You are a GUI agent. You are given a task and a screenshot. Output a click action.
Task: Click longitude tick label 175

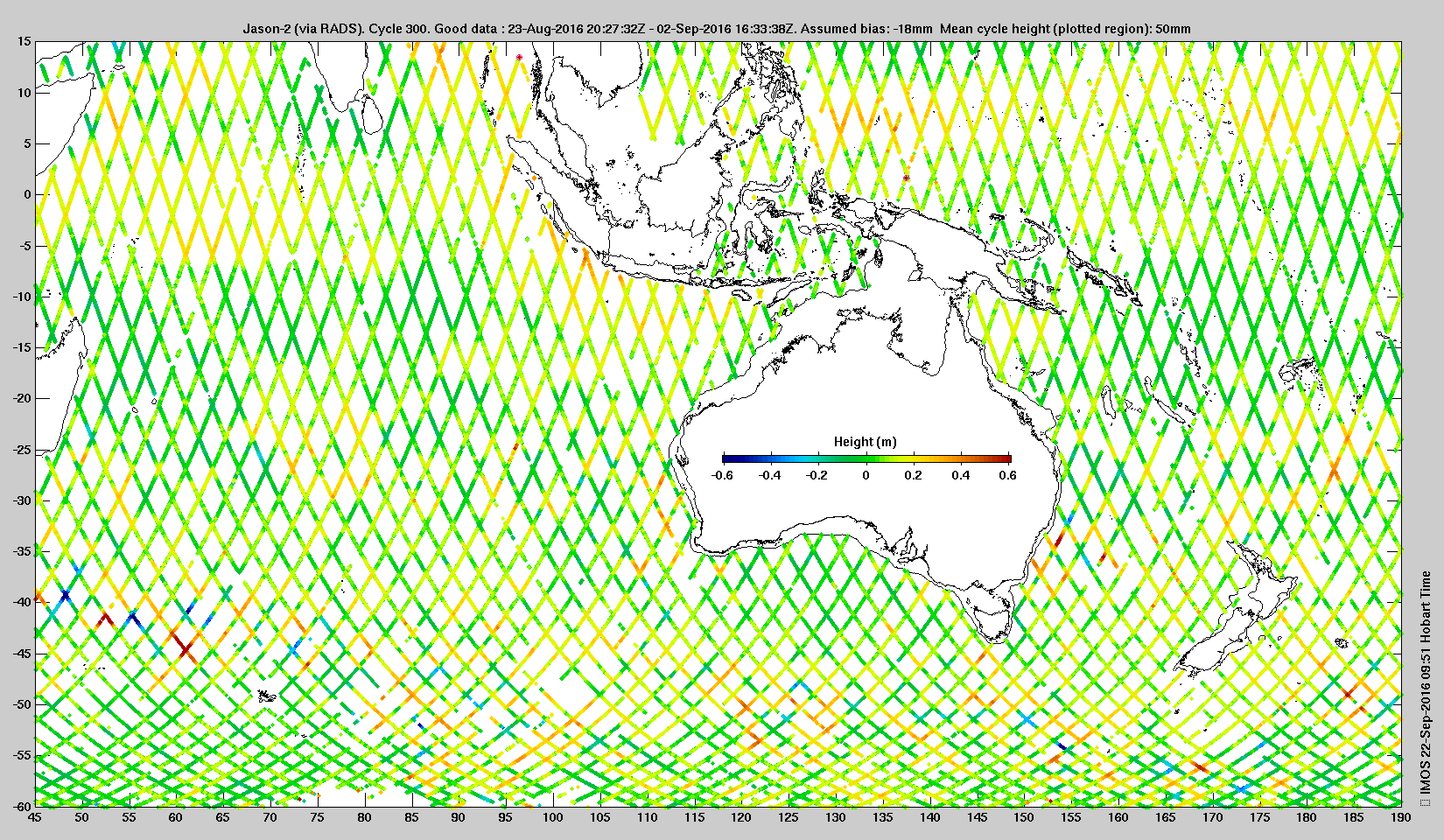click(x=1259, y=817)
